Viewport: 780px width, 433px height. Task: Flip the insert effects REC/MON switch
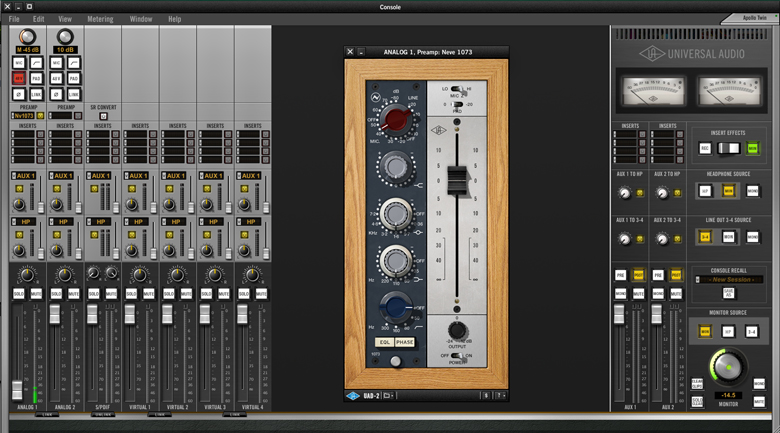(729, 148)
